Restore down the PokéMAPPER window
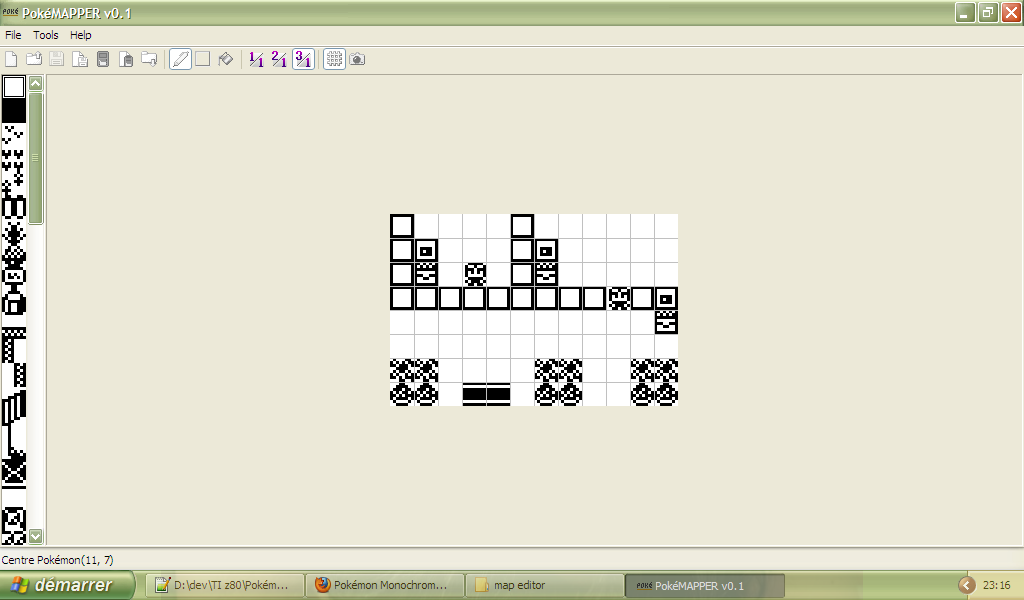Image resolution: width=1024 pixels, height=600 pixels. pyautogui.click(x=988, y=12)
